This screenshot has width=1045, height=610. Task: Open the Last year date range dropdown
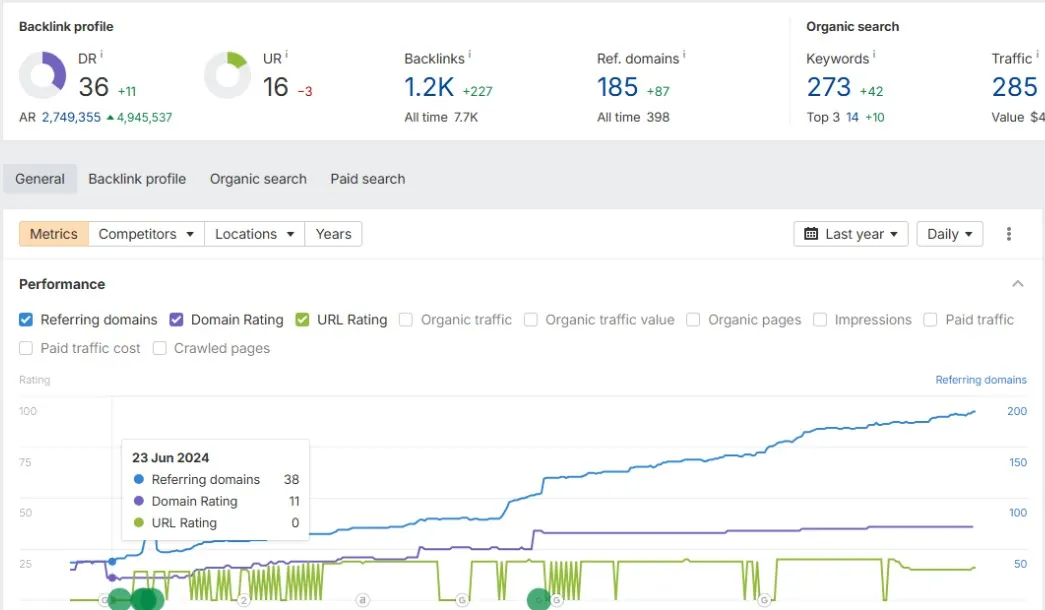(850, 234)
